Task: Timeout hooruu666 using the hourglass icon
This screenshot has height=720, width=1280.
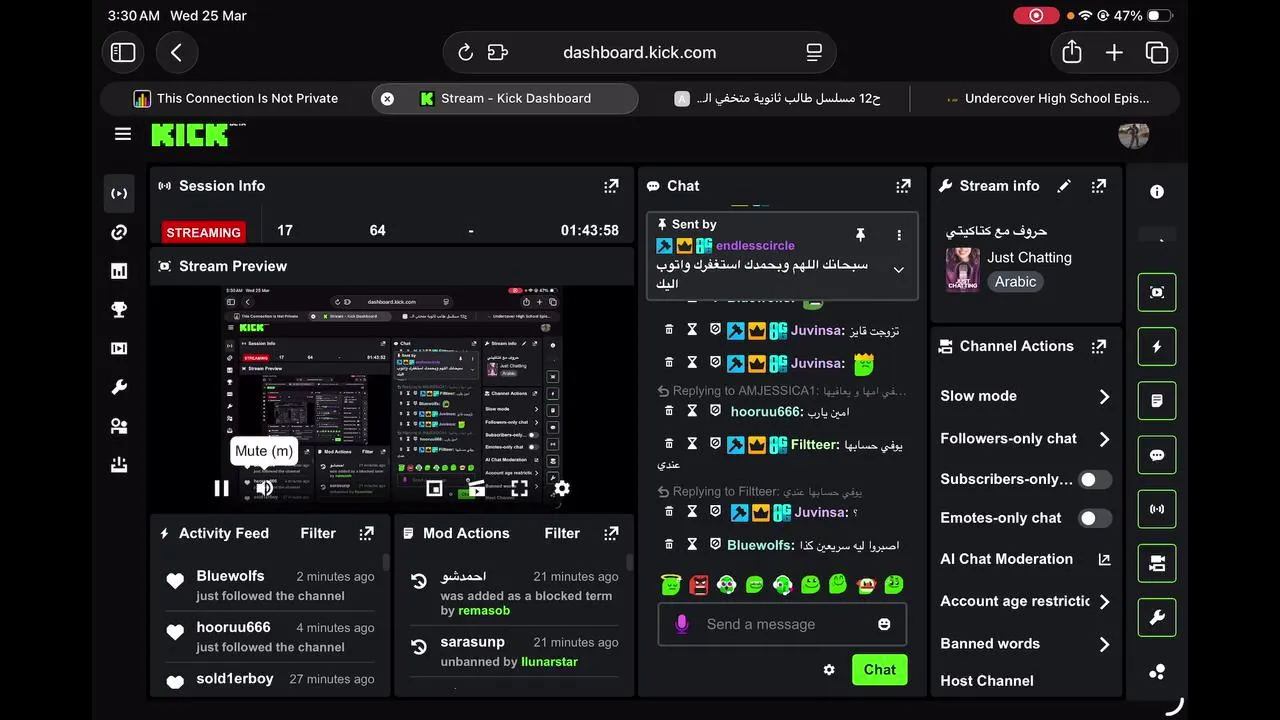Action: (692, 411)
